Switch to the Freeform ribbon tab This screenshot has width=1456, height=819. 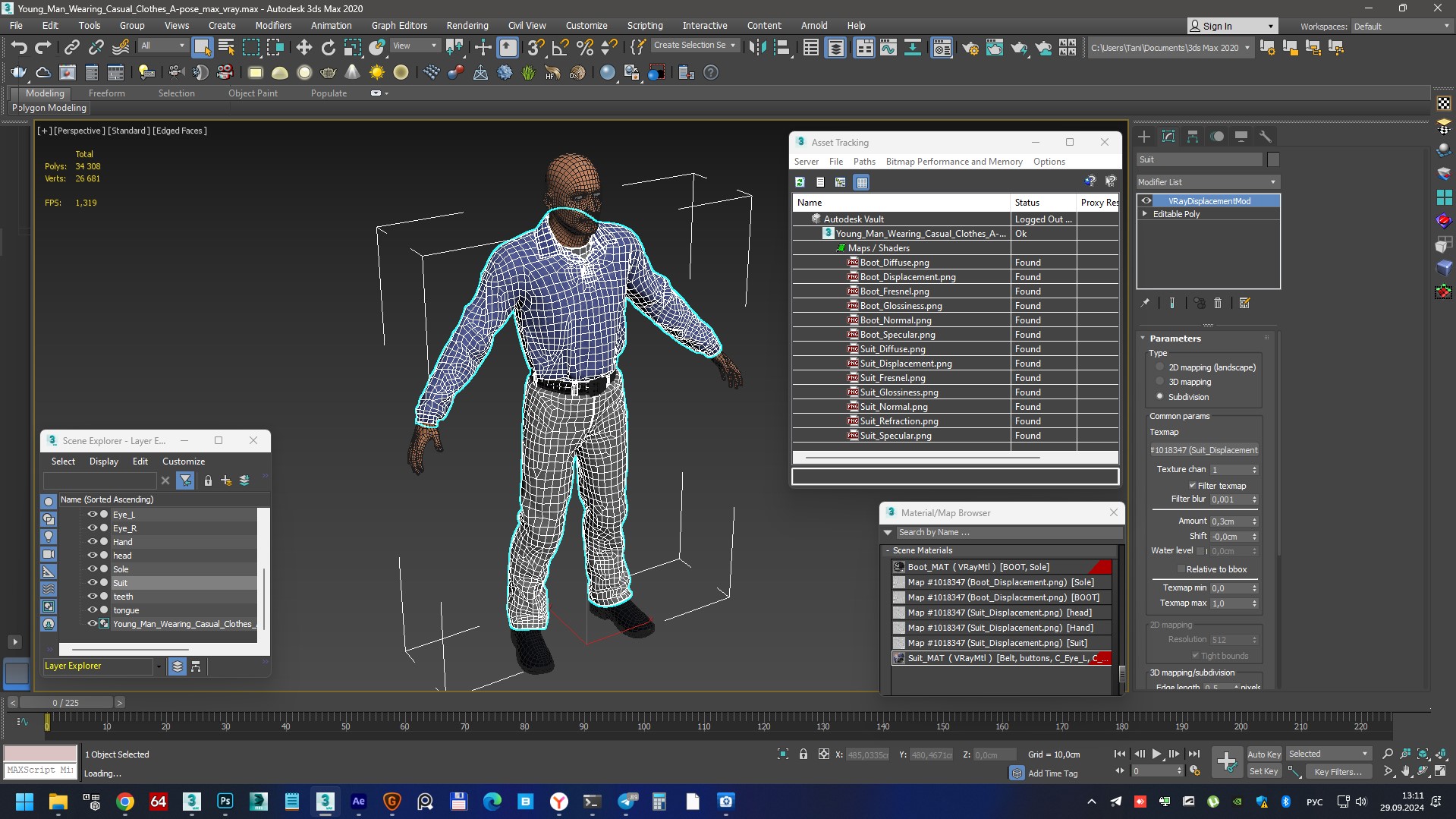pyautogui.click(x=106, y=93)
